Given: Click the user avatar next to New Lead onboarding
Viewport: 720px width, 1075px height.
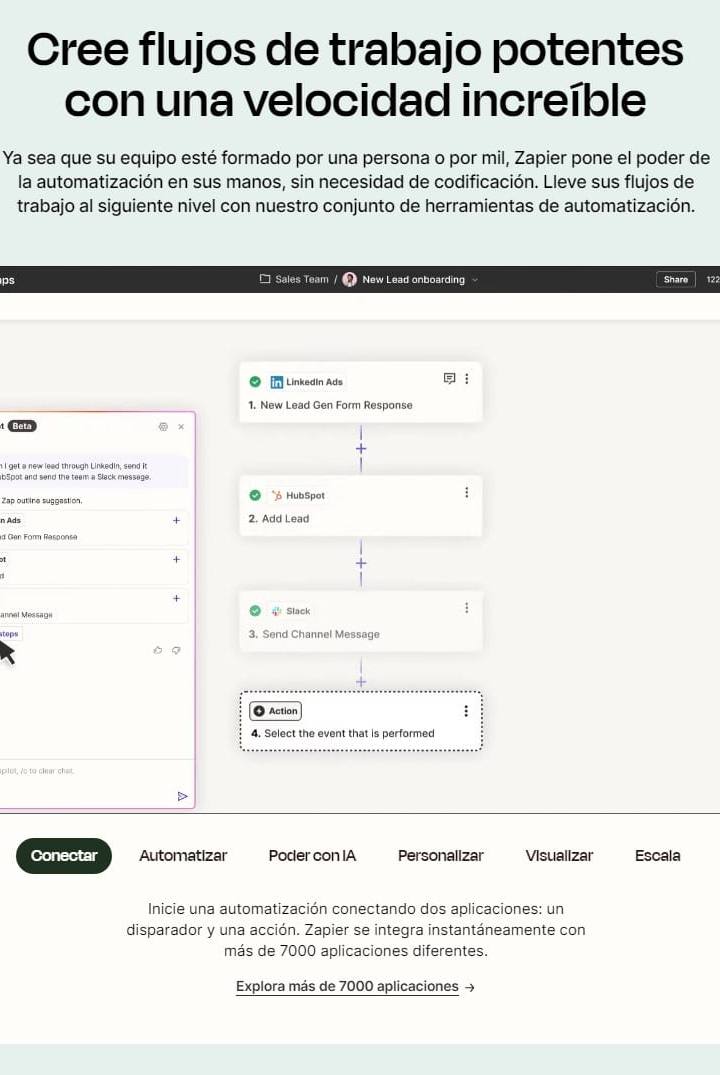Looking at the screenshot, I should pyautogui.click(x=350, y=279).
